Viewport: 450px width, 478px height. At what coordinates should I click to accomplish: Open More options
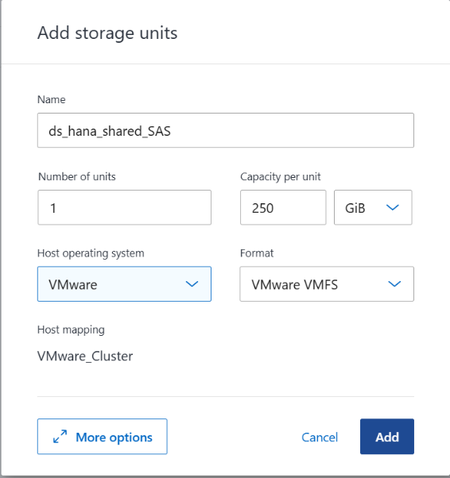(102, 436)
